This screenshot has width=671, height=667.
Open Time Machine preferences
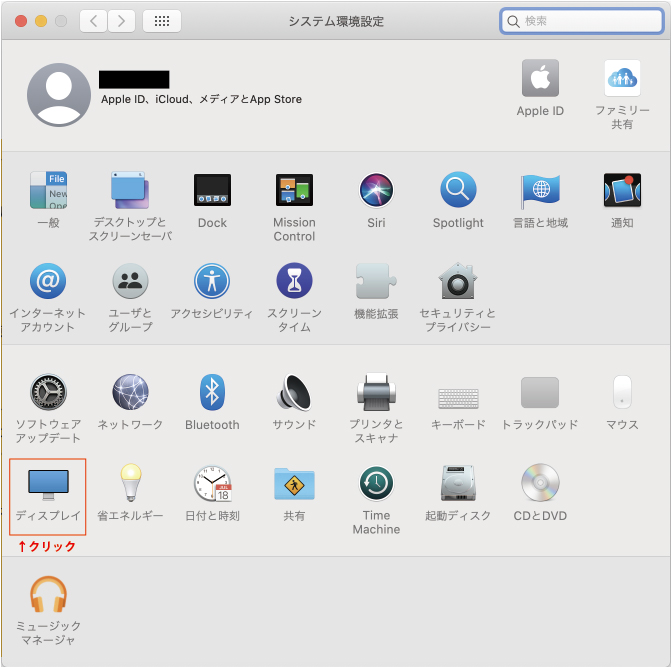click(376, 483)
